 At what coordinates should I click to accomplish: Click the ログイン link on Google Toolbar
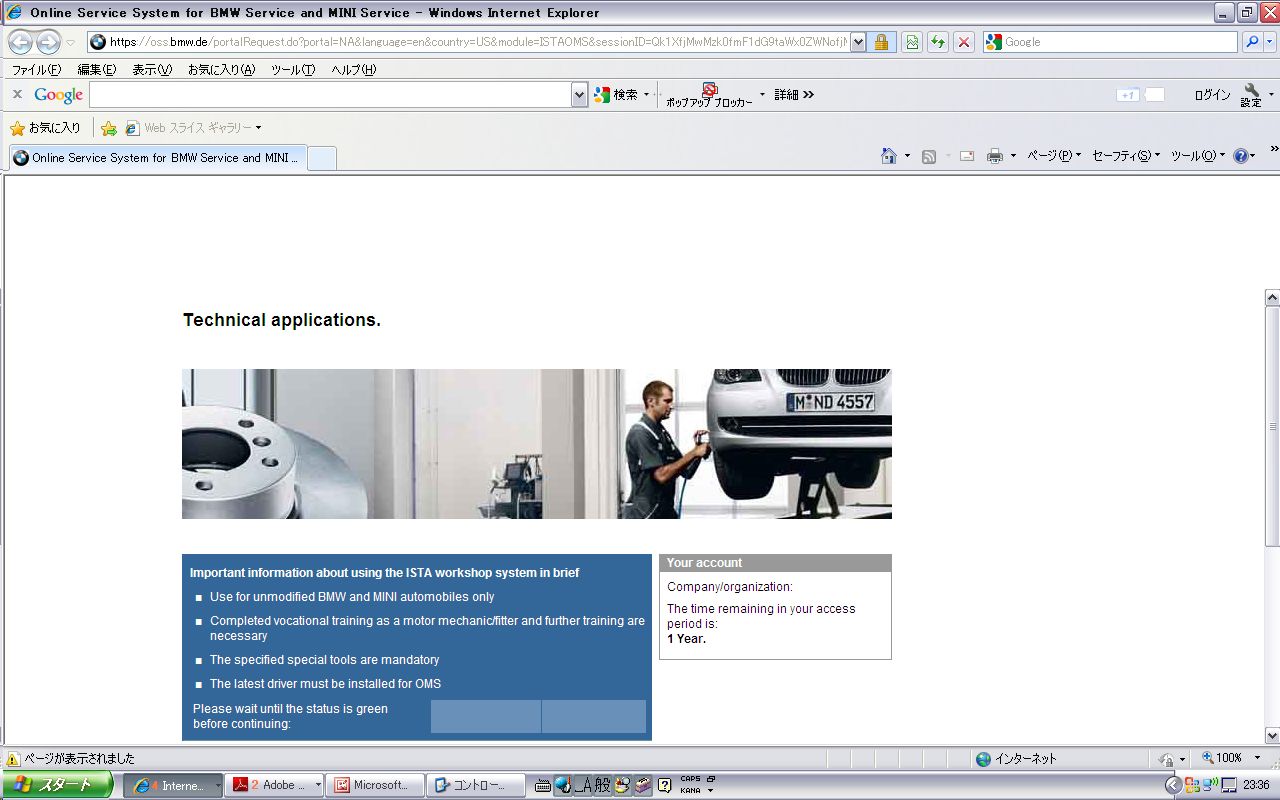click(x=1212, y=95)
